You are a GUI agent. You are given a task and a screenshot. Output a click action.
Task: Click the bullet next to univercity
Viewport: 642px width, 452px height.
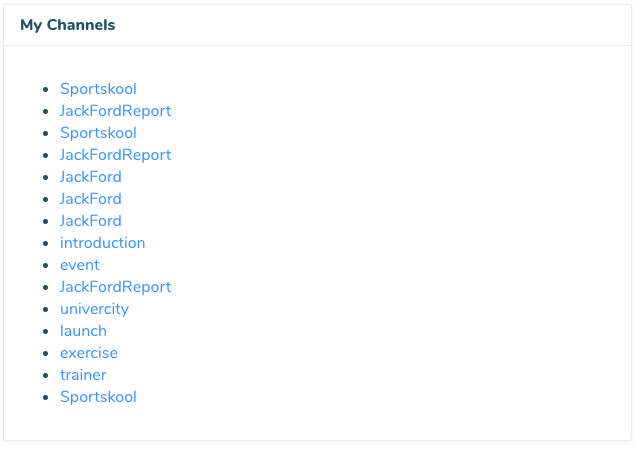(46, 310)
